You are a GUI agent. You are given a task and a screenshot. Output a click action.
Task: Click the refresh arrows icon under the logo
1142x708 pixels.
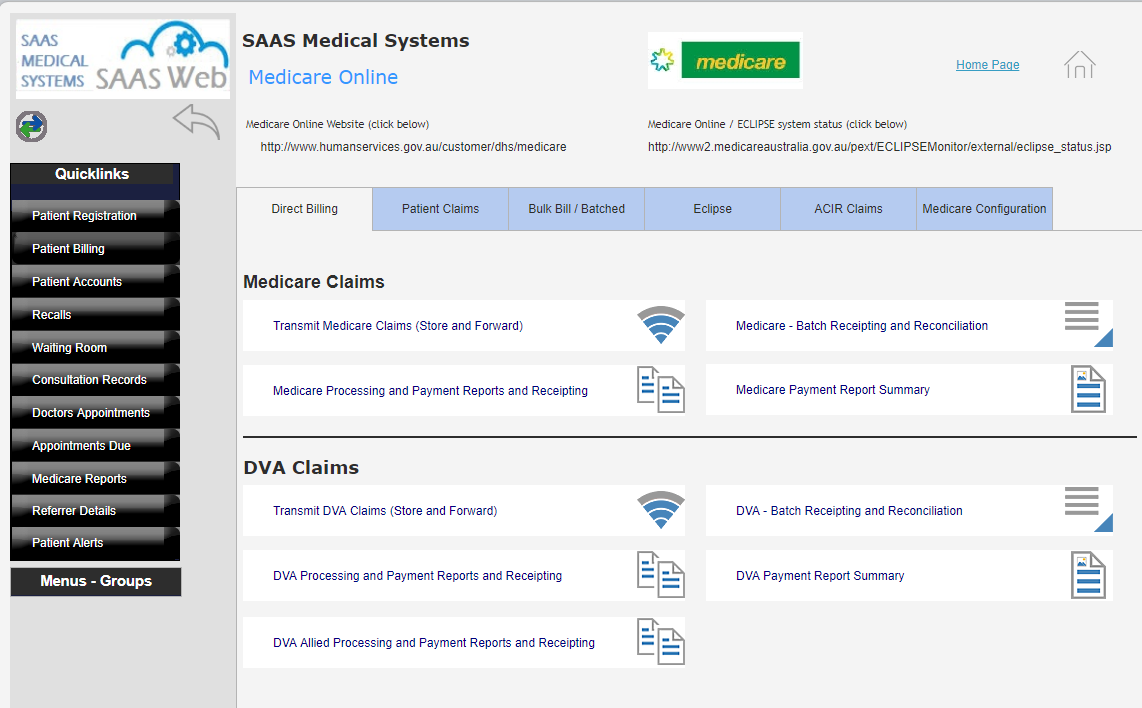[x=31, y=127]
